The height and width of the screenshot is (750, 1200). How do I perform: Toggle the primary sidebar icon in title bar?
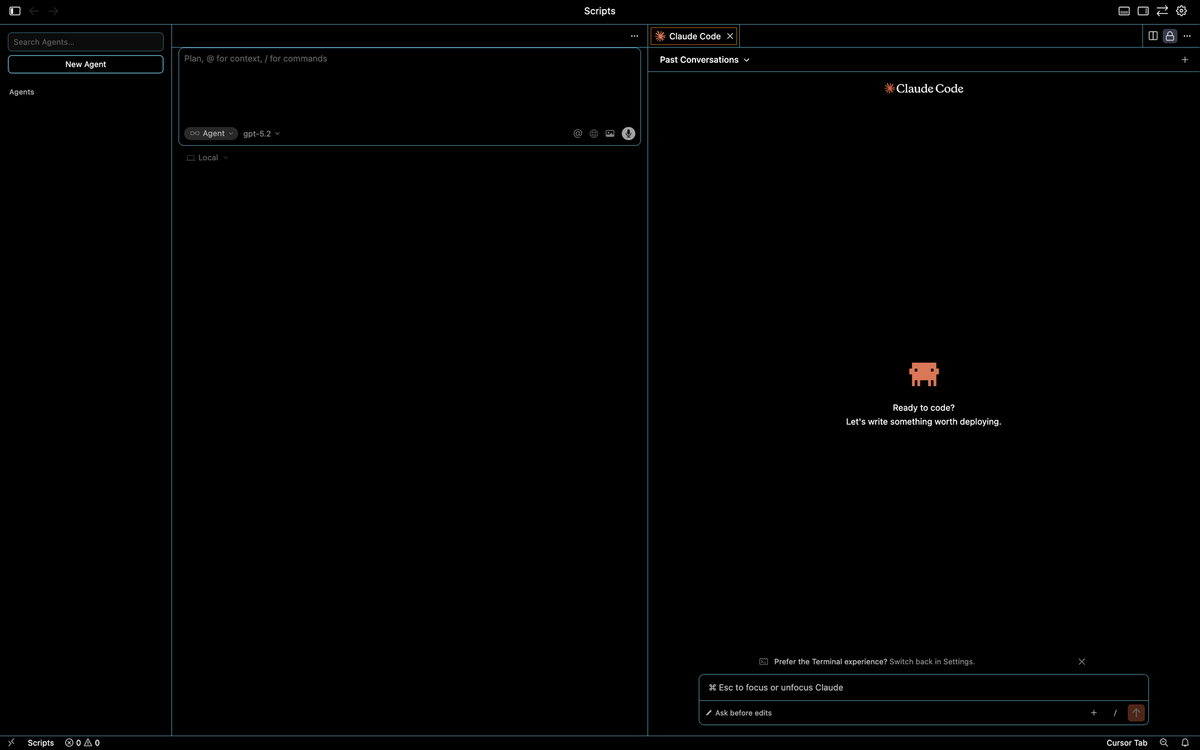pyautogui.click(x=15, y=11)
